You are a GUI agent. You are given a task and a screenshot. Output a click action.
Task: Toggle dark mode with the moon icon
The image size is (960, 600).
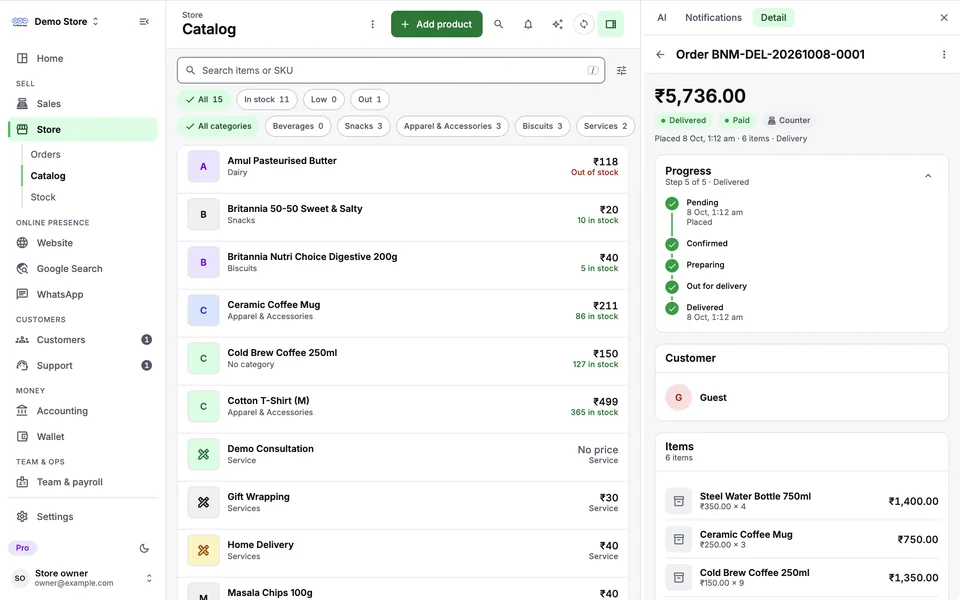[144, 548]
